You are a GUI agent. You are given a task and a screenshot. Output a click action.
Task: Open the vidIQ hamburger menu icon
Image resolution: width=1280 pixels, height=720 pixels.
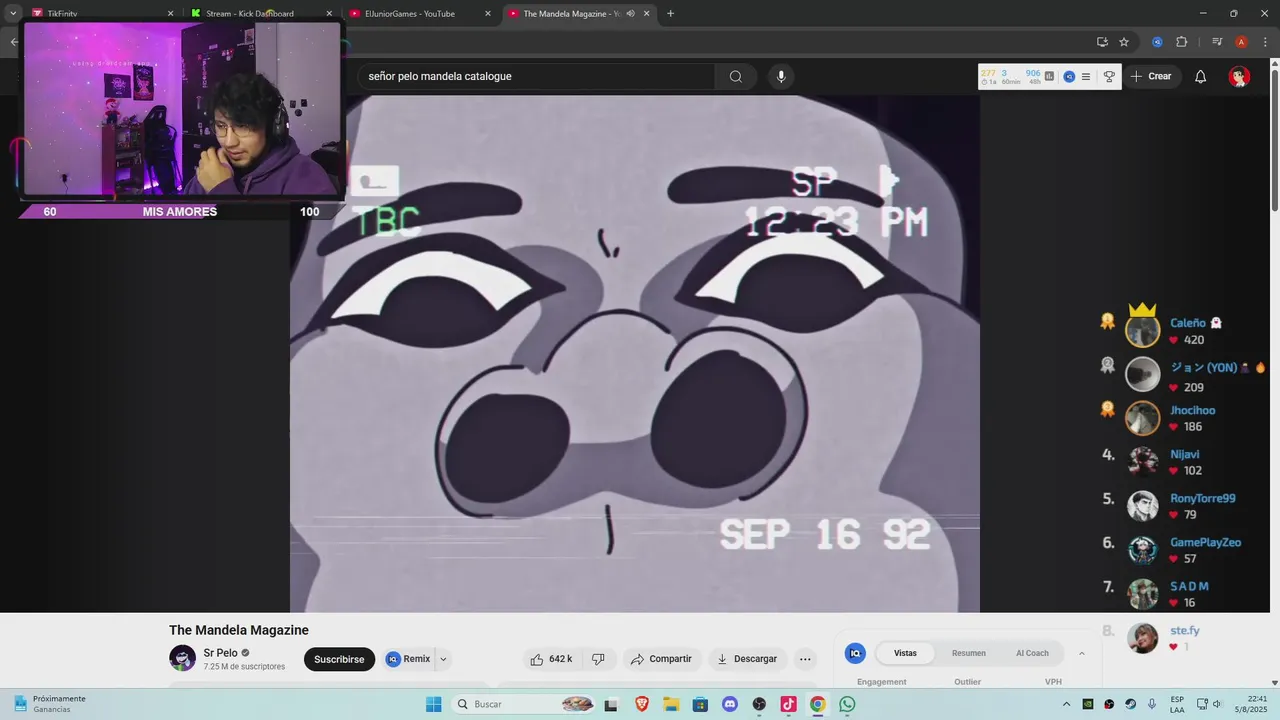1086,76
